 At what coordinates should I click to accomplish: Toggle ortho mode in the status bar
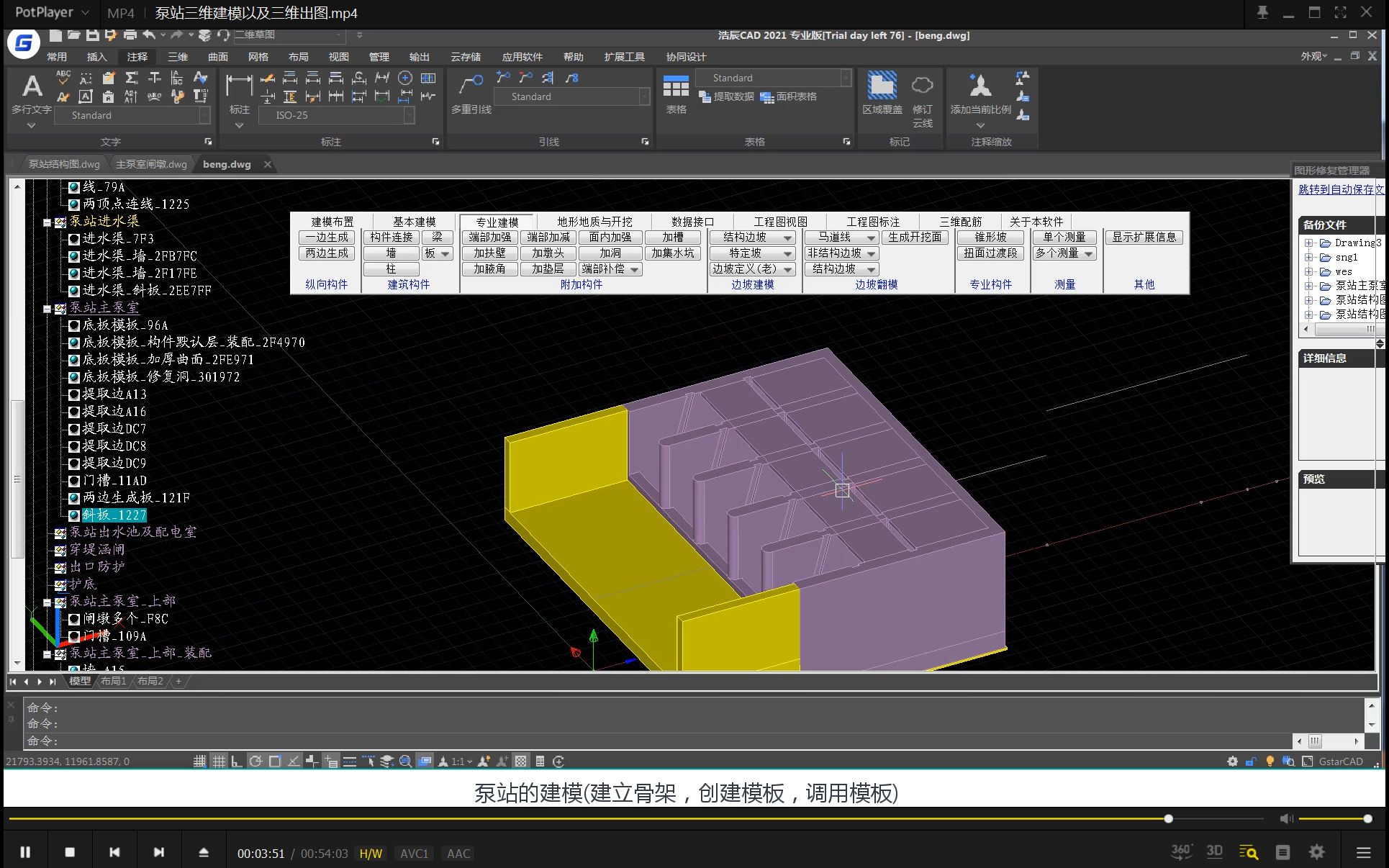point(237,761)
